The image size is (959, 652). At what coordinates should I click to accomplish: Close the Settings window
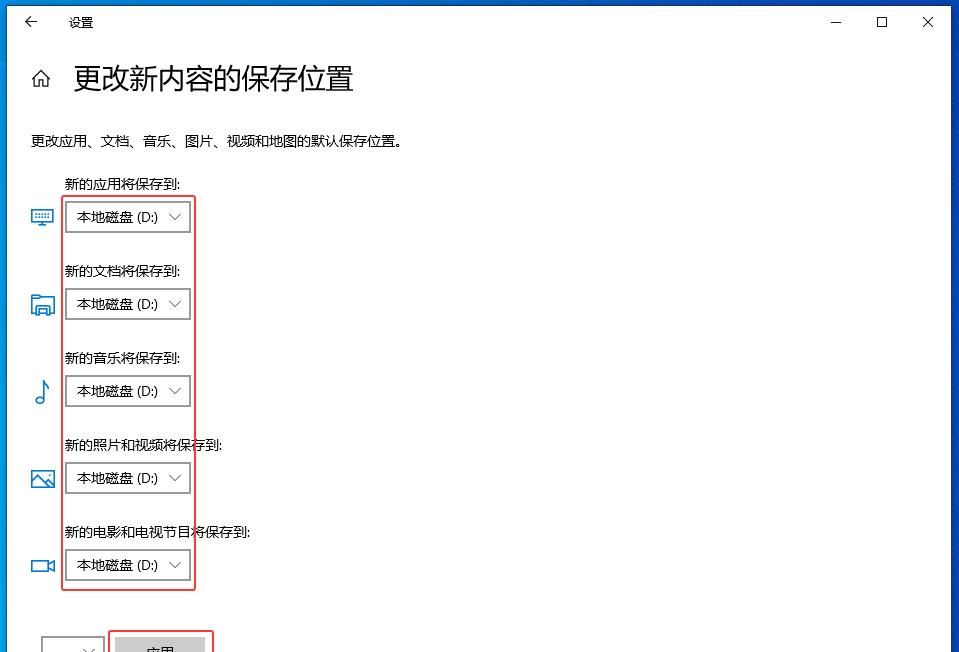(927, 22)
